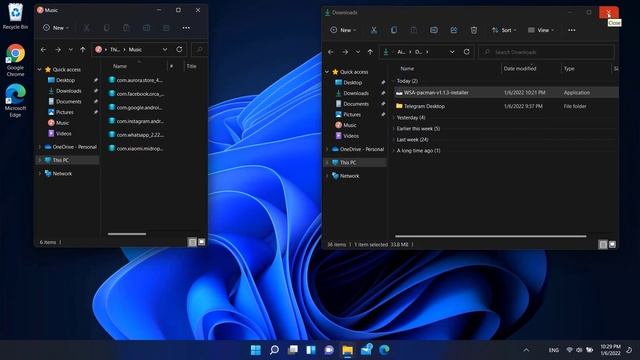Go back in the Music window
This screenshot has width=640, height=360.
[x=44, y=49]
